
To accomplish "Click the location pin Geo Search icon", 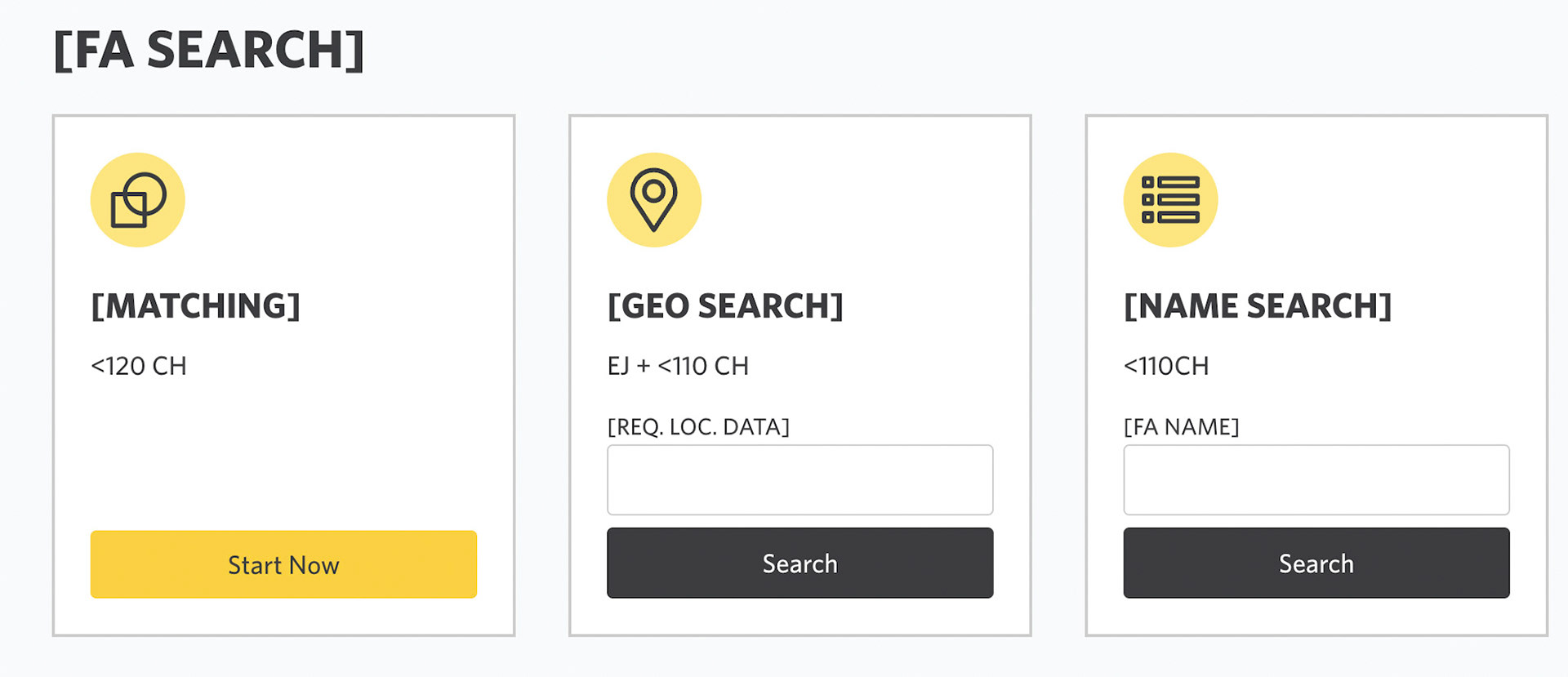I will coord(653,200).
